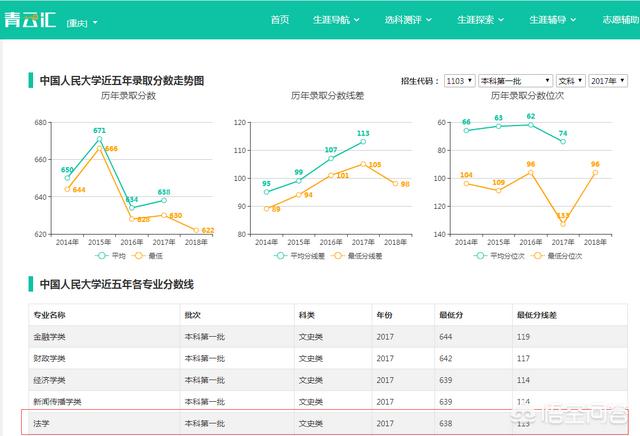Select the 新闻传播学类 row name
Screen dimensions: 640x436
click(57, 402)
